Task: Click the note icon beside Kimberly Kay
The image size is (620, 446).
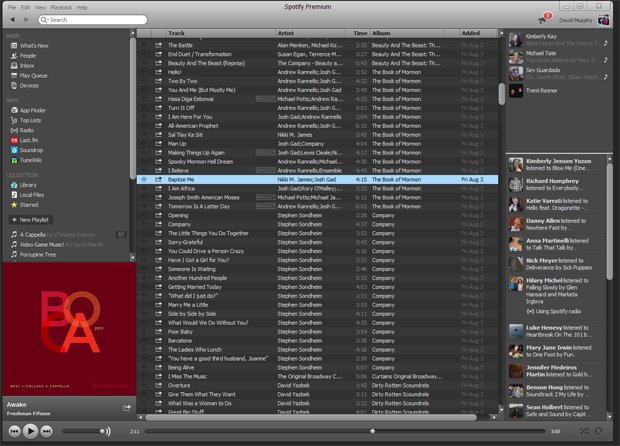Action: (x=605, y=43)
